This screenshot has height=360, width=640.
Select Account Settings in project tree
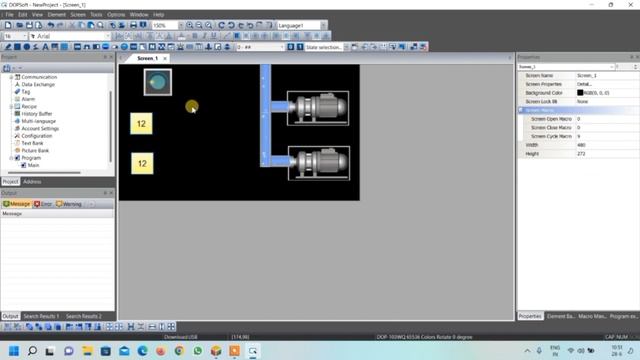[x=40, y=129]
